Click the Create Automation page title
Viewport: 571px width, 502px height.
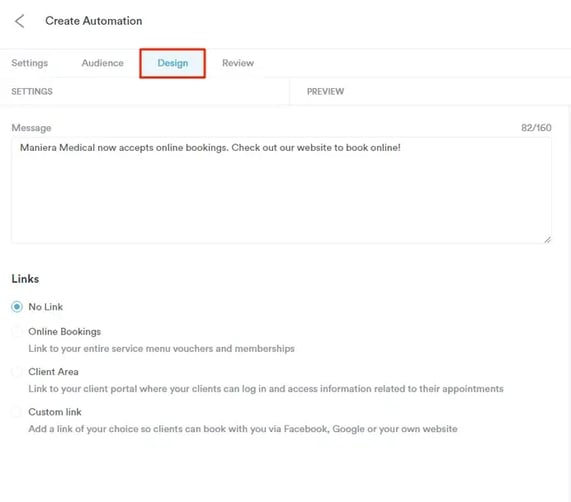(94, 21)
